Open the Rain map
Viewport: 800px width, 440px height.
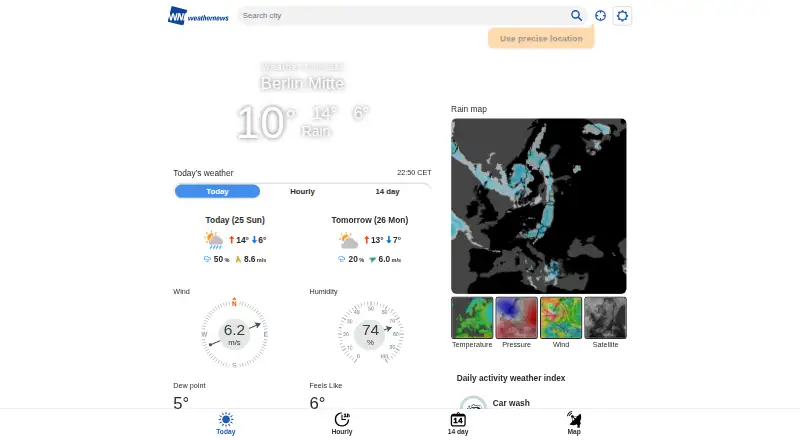[539, 206]
